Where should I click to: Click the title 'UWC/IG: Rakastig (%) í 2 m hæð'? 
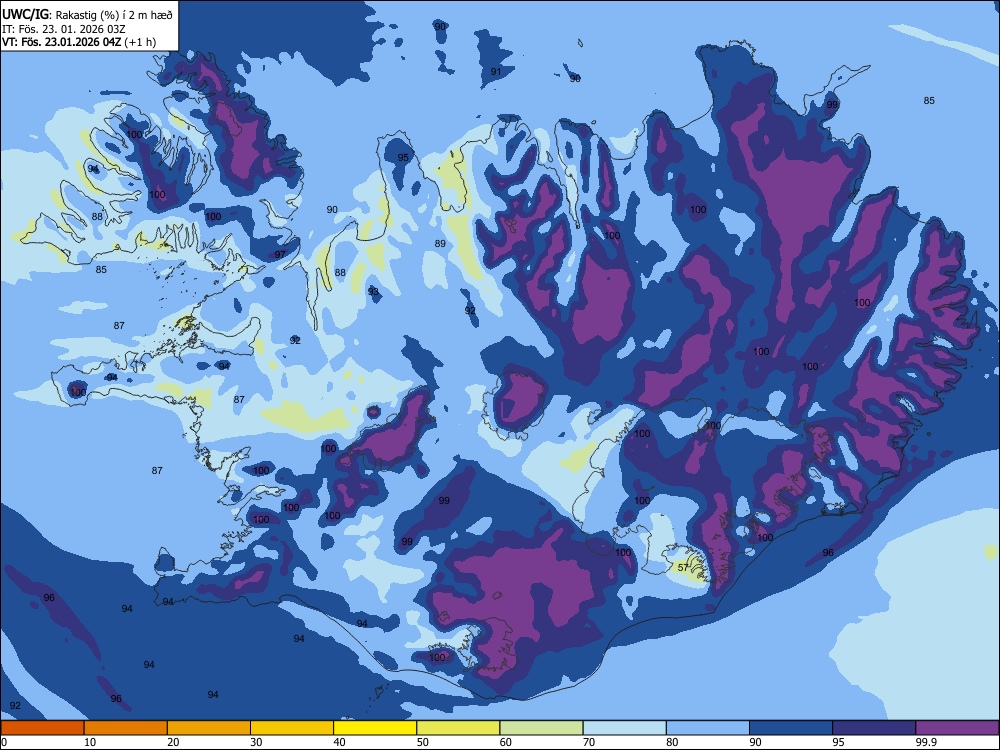pos(87,15)
